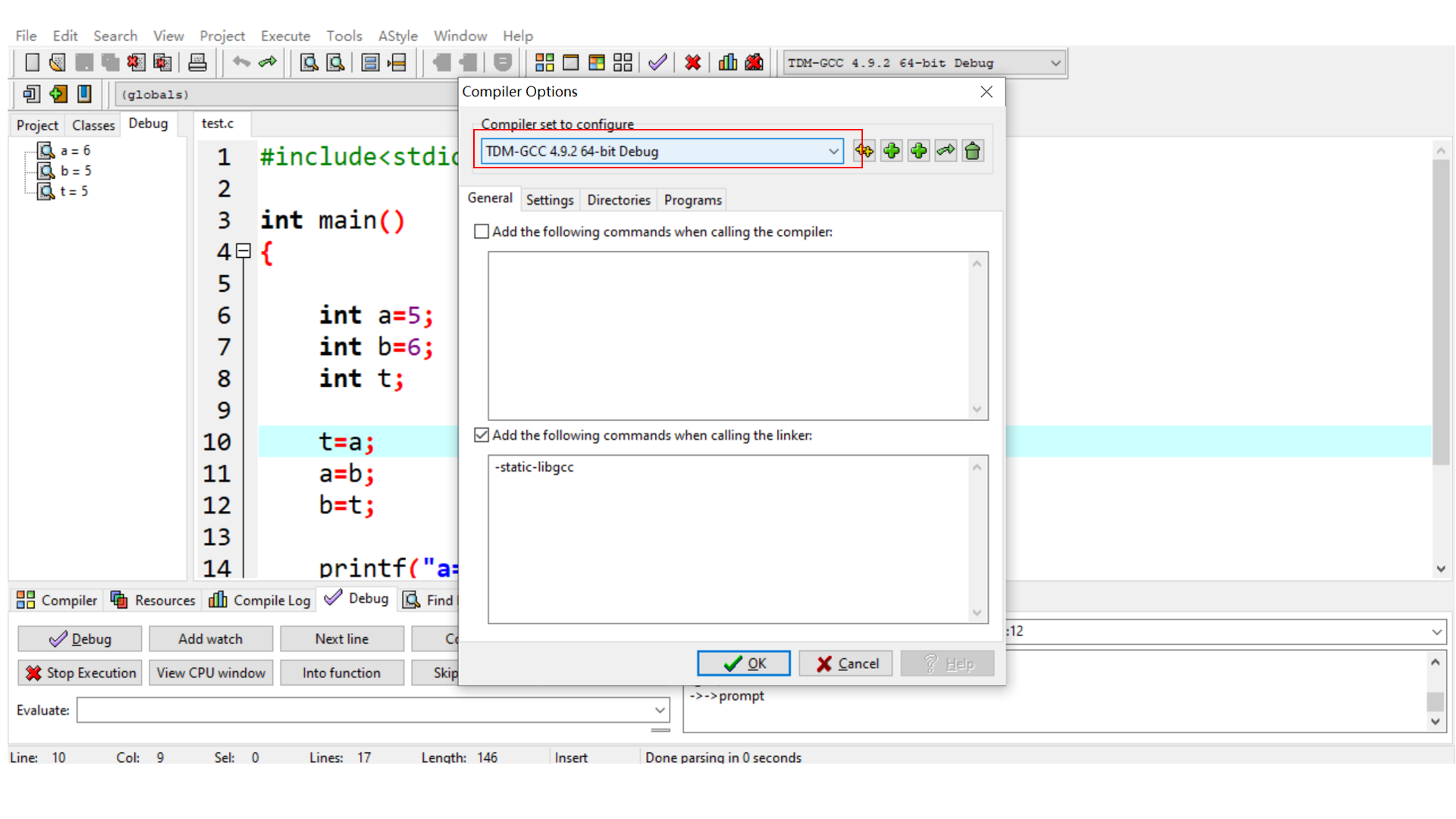
Task: Collapse code fold at line 4
Action: [243, 251]
